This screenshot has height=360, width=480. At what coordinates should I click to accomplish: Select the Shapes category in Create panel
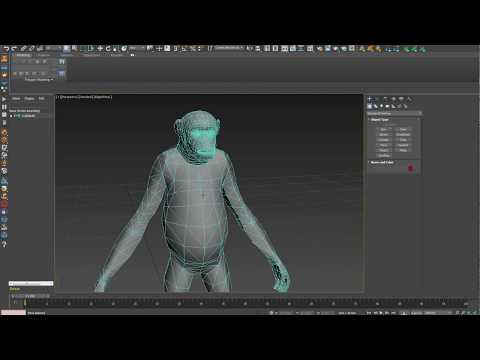[375, 106]
